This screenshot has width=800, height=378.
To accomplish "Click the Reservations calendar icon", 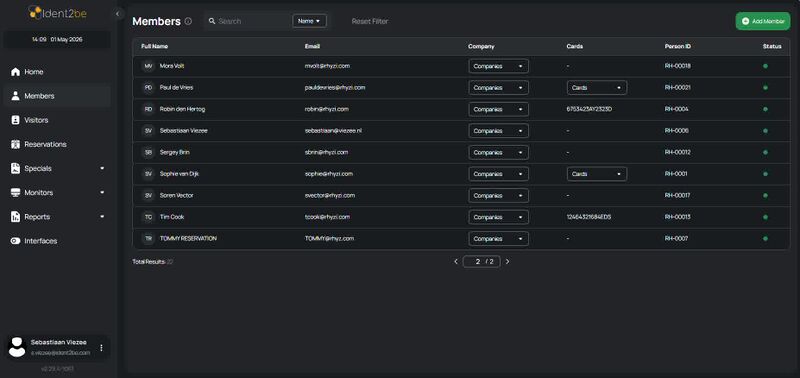I will pyautogui.click(x=15, y=144).
